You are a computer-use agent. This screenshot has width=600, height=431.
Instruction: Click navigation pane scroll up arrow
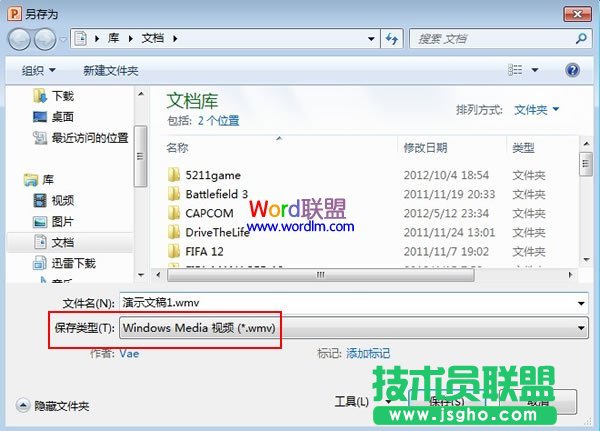click(141, 94)
